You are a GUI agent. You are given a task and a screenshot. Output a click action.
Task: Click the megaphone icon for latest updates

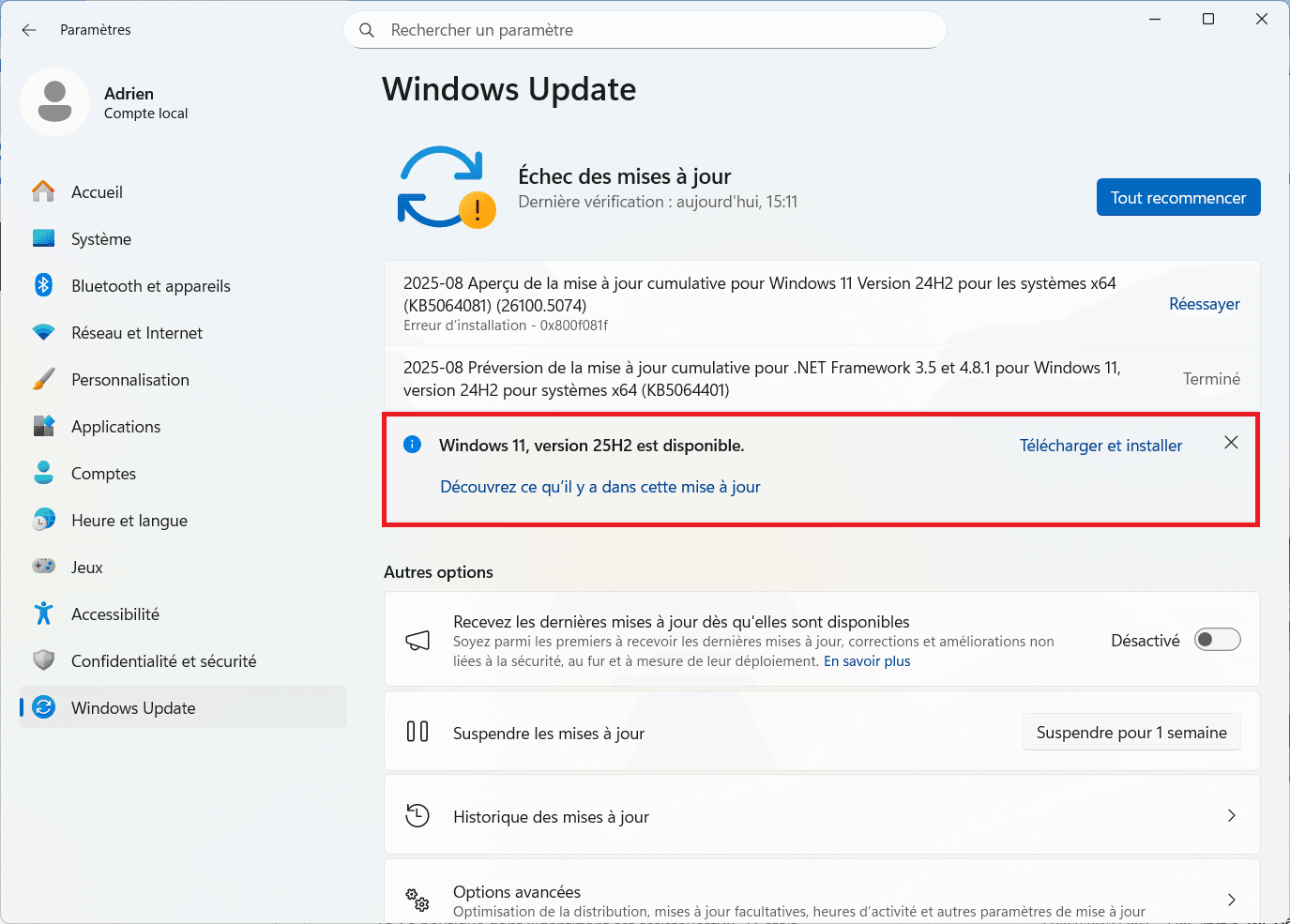(x=417, y=641)
